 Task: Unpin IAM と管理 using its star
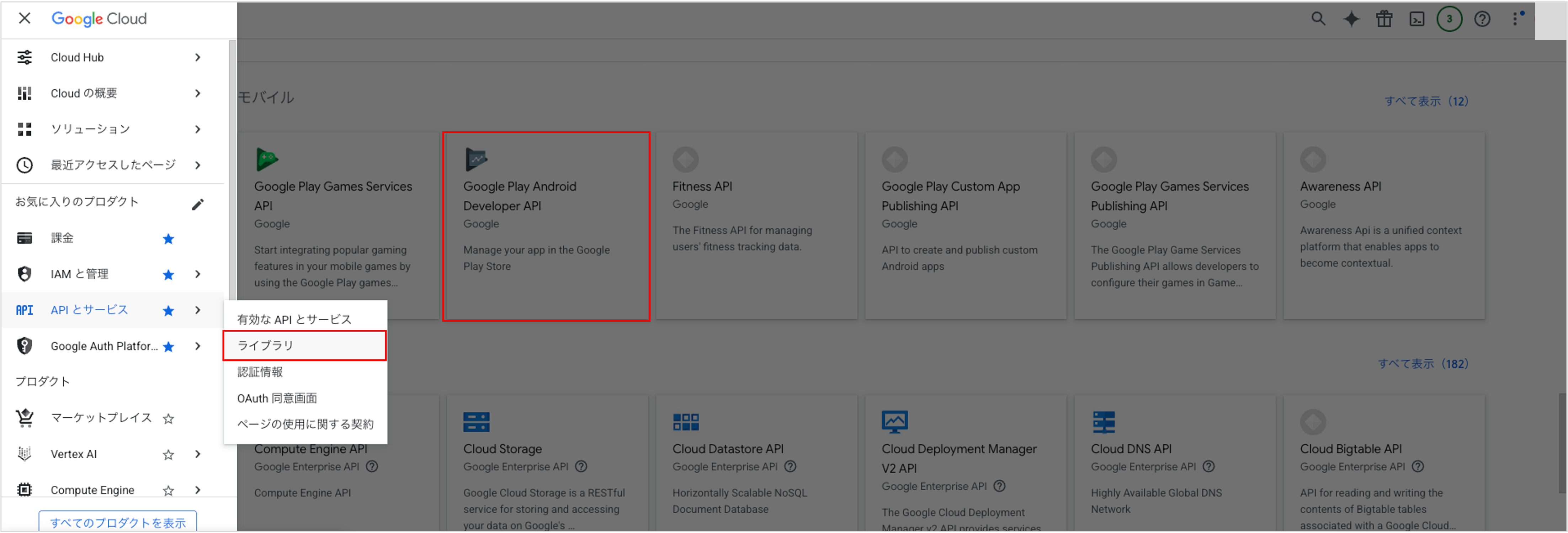(x=169, y=275)
